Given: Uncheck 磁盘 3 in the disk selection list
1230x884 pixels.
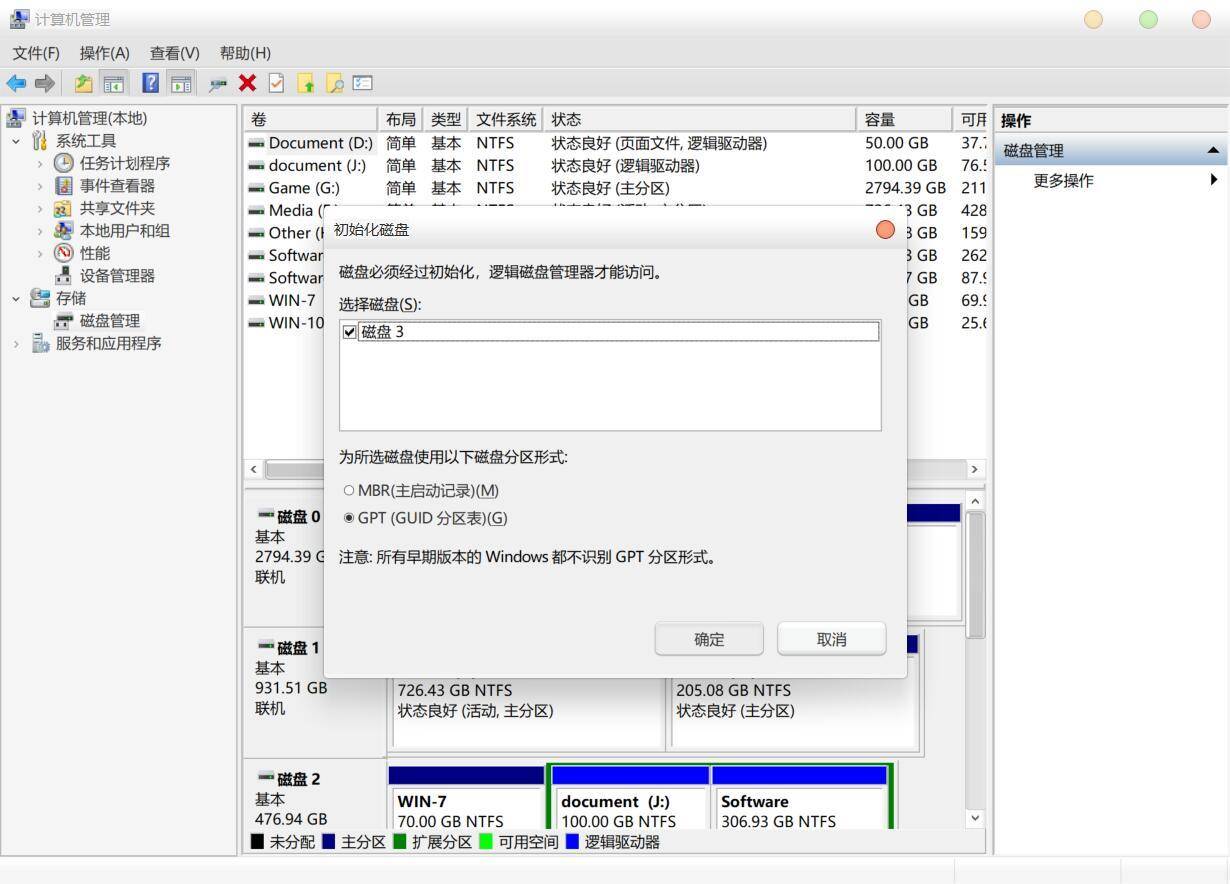Looking at the screenshot, I should (350, 331).
